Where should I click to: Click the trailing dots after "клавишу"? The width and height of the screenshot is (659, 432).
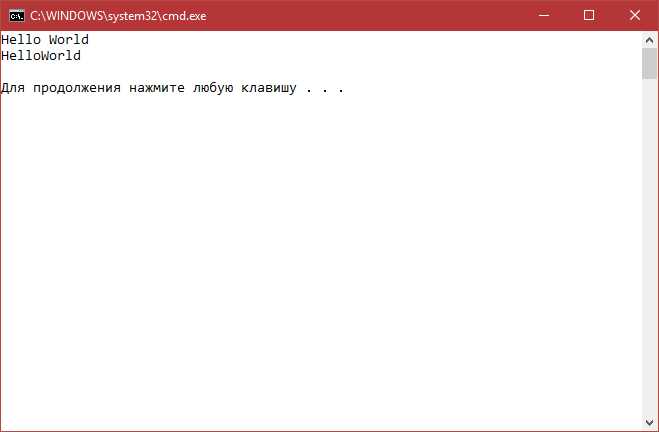(325, 90)
